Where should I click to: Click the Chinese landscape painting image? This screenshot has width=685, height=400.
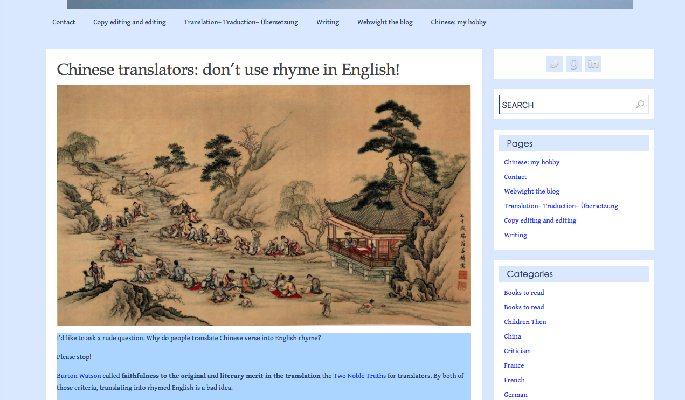[x=264, y=205]
